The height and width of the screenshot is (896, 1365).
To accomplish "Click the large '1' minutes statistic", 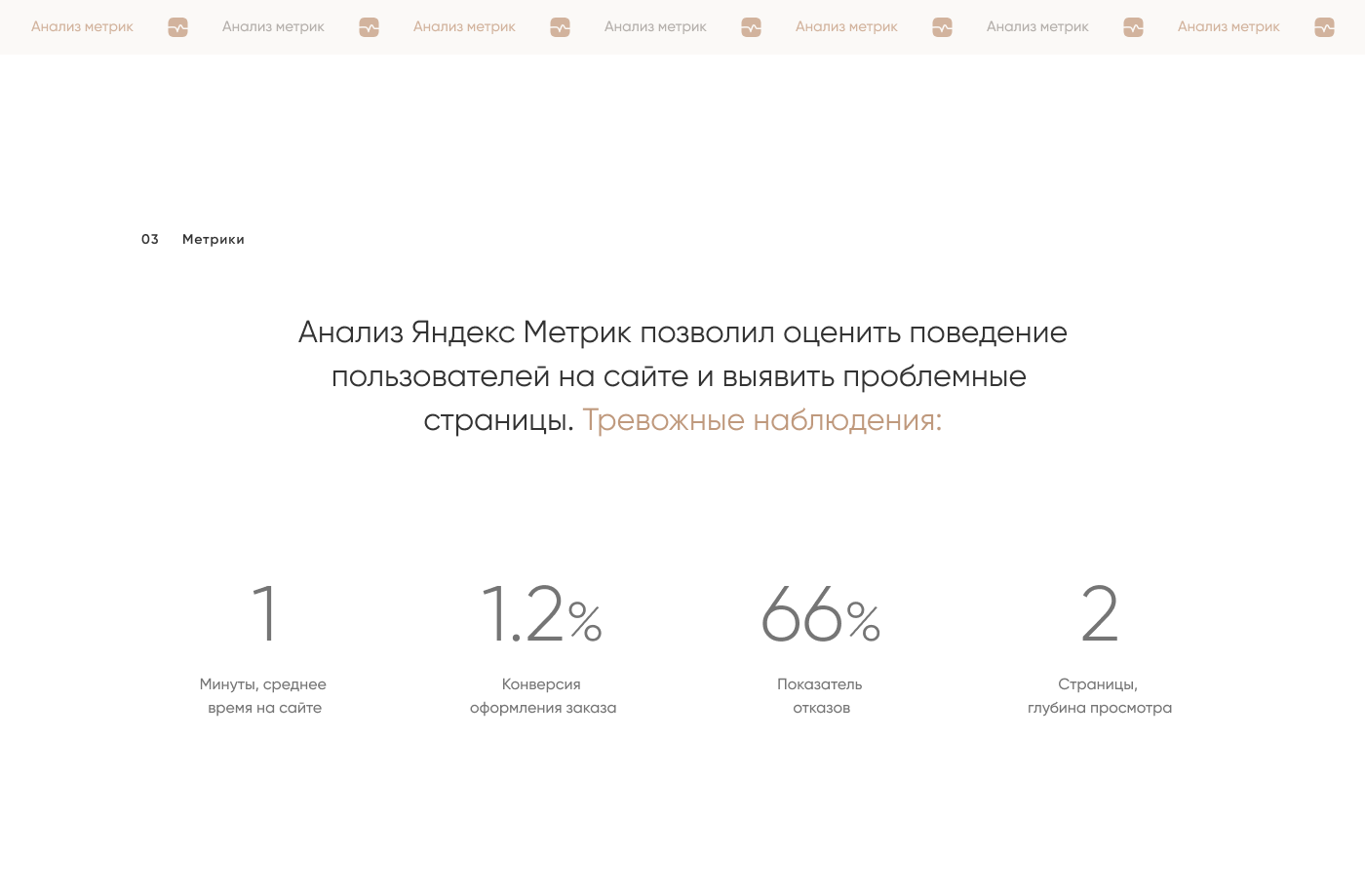I will [264, 614].
